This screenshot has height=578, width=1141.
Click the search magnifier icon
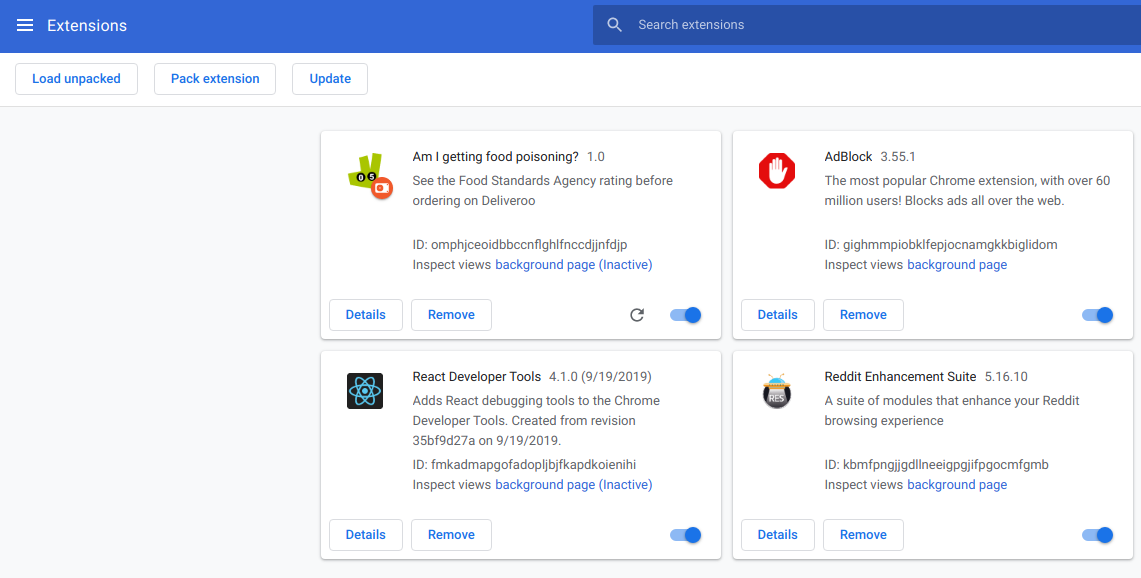(613, 24)
